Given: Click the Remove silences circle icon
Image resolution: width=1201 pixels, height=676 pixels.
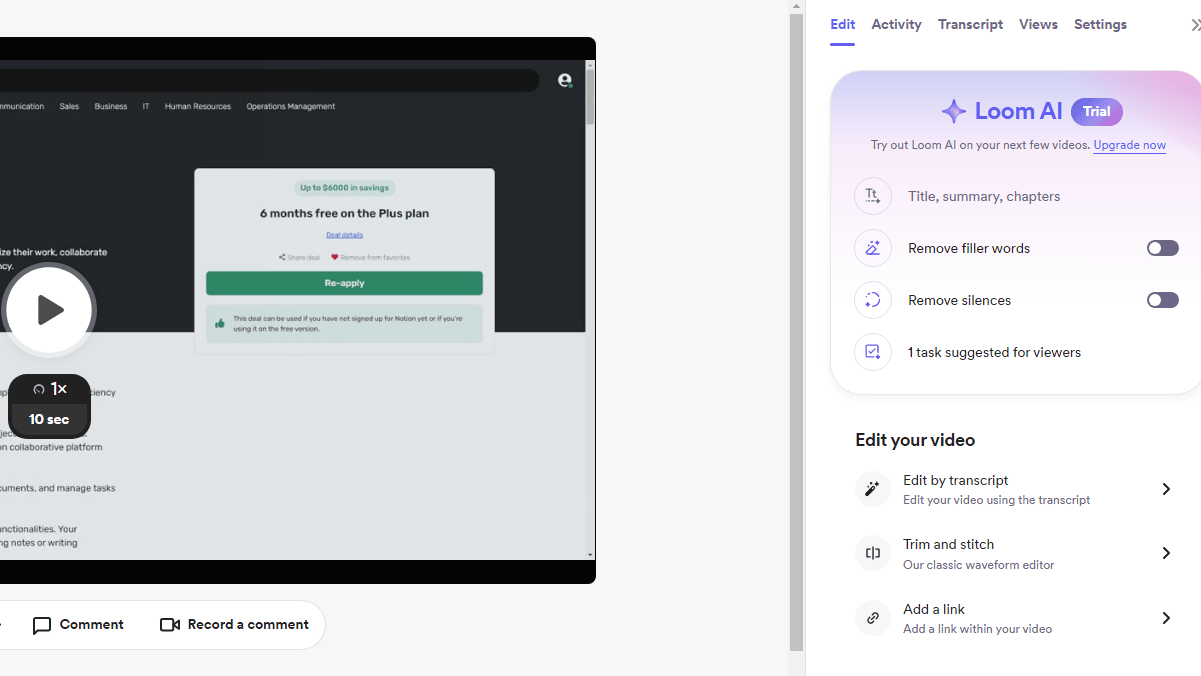Looking at the screenshot, I should [873, 300].
